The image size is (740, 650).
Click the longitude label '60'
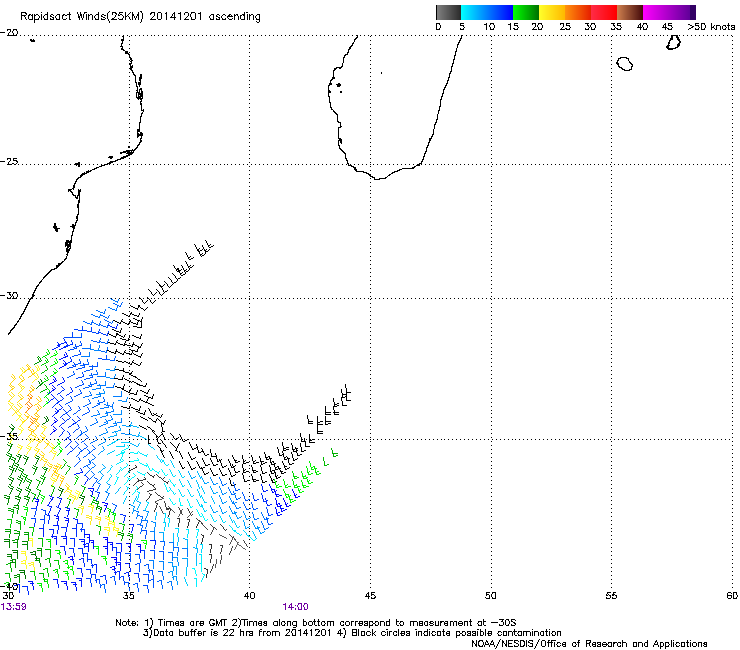click(732, 596)
